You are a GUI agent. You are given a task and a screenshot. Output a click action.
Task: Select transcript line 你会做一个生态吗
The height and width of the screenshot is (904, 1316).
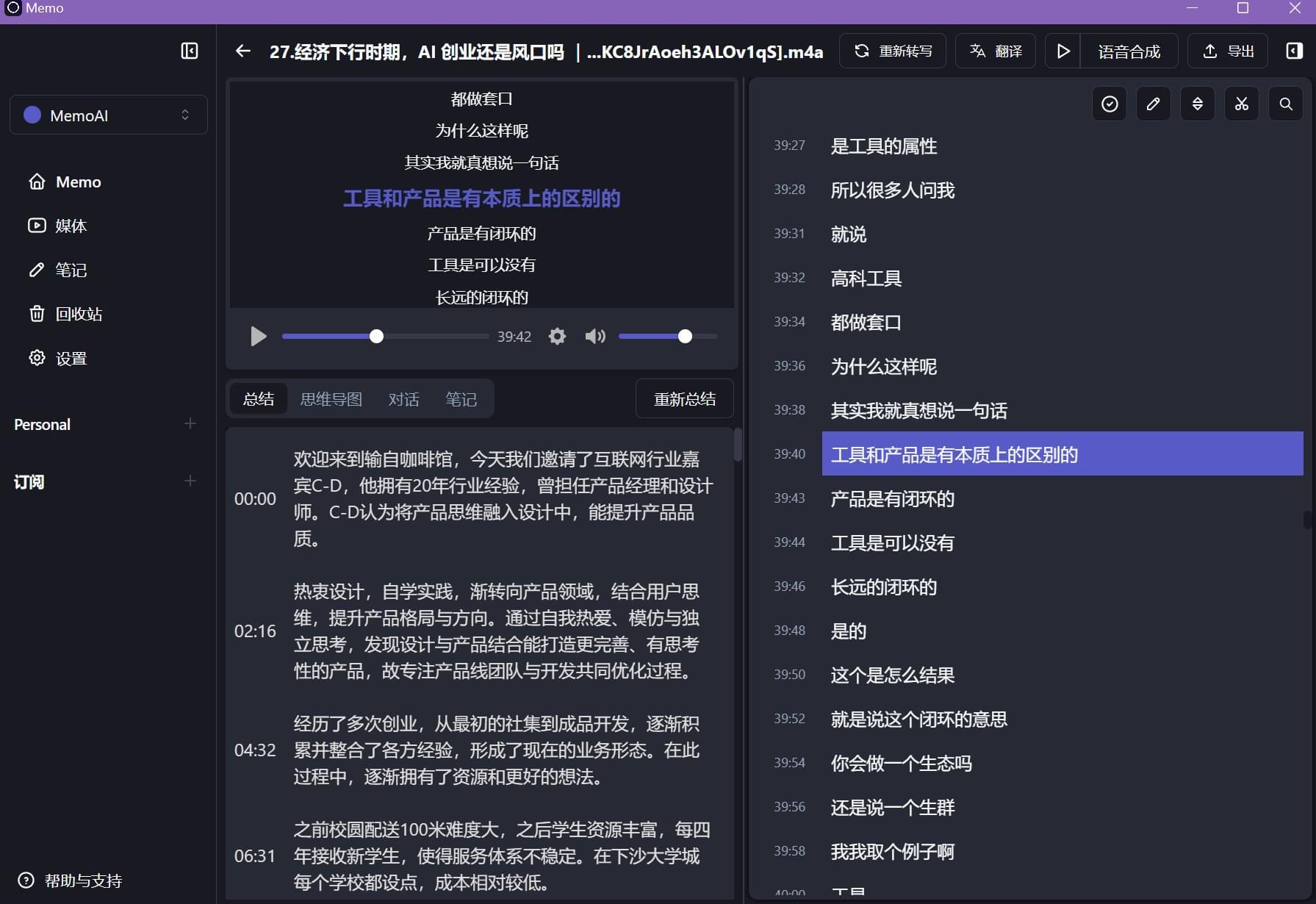902,764
